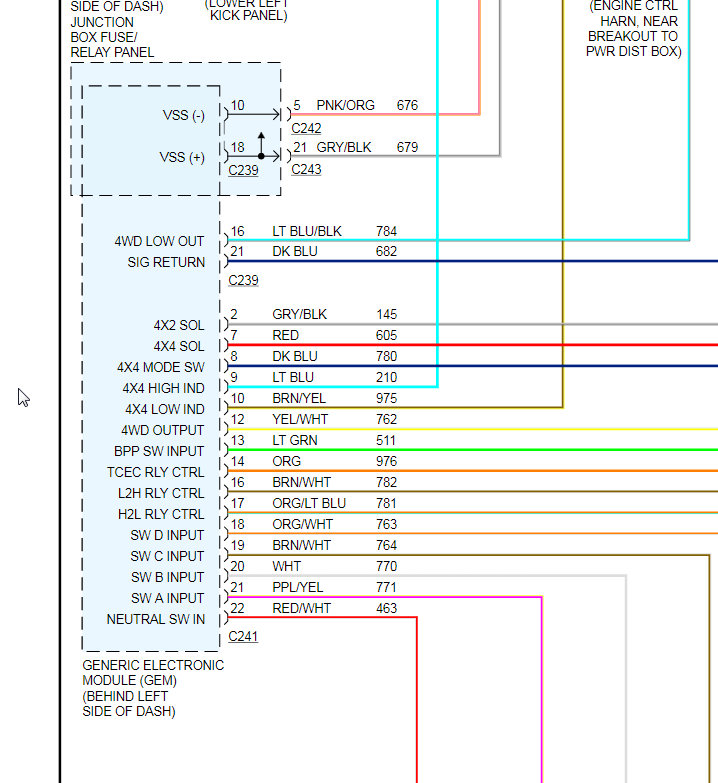Click DK BLU label on circuit 780

click(x=295, y=356)
